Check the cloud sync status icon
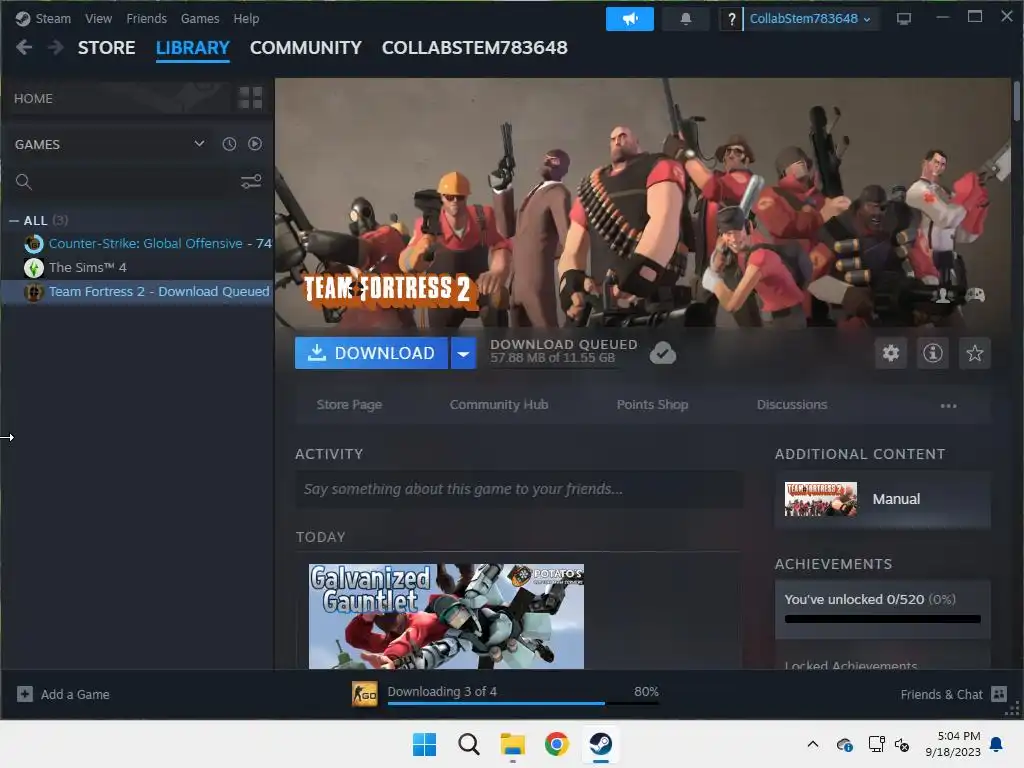The width and height of the screenshot is (1024, 768). coord(663,353)
